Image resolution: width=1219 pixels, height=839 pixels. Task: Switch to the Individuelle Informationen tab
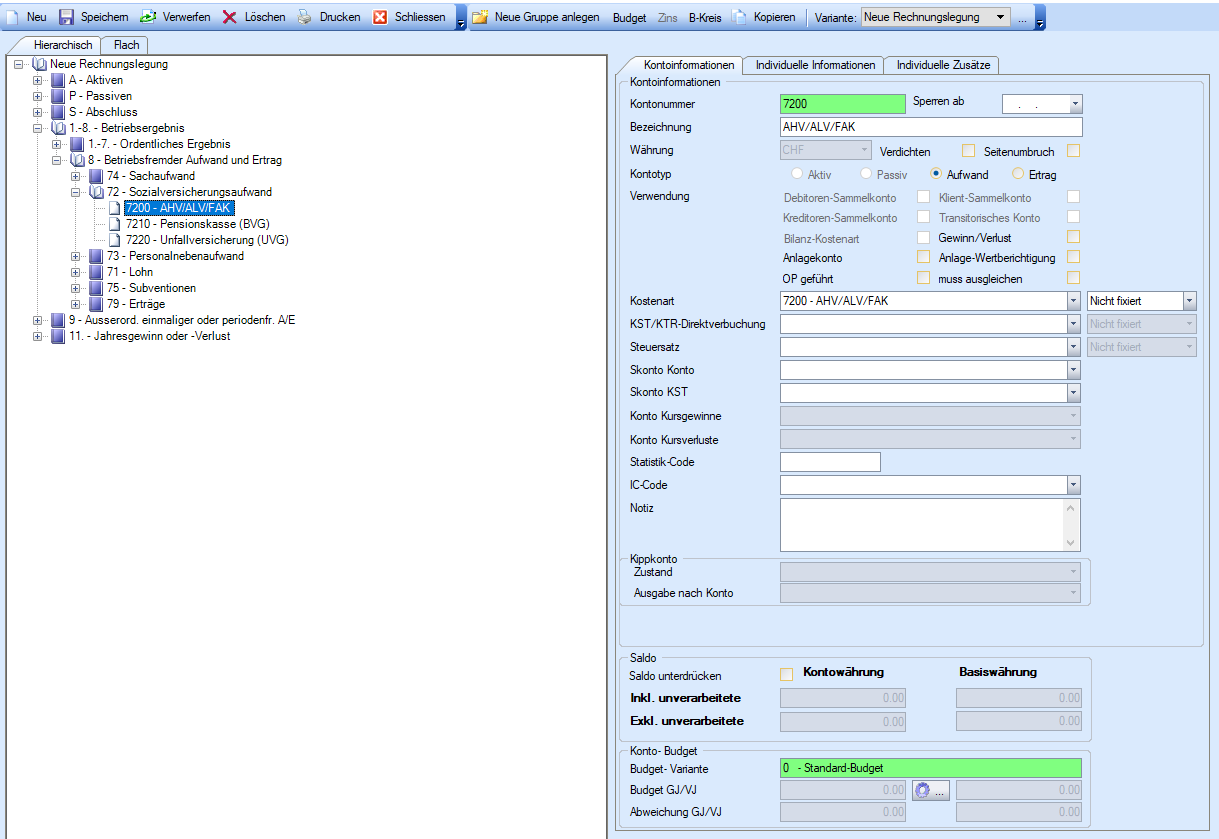[815, 65]
